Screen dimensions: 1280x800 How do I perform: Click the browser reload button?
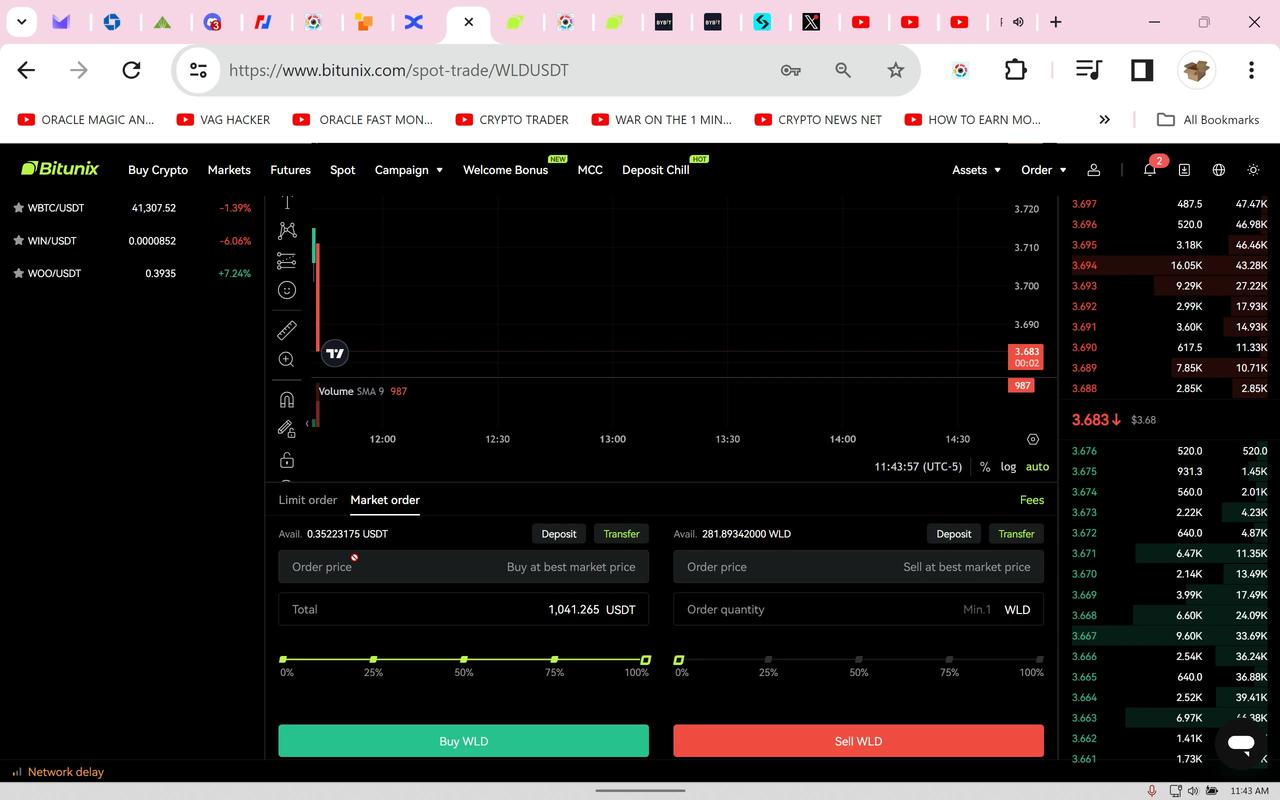[x=131, y=70]
